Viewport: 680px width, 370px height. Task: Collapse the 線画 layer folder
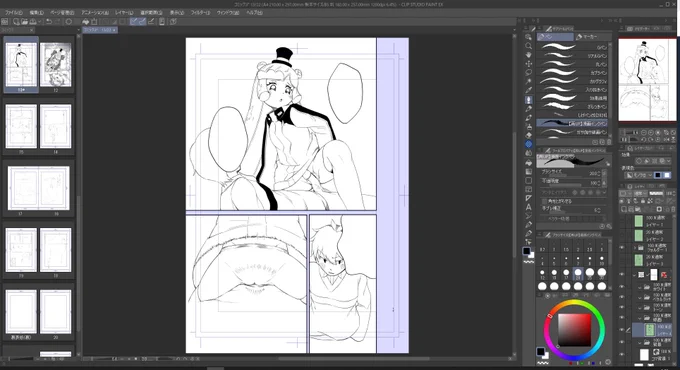coord(639,318)
